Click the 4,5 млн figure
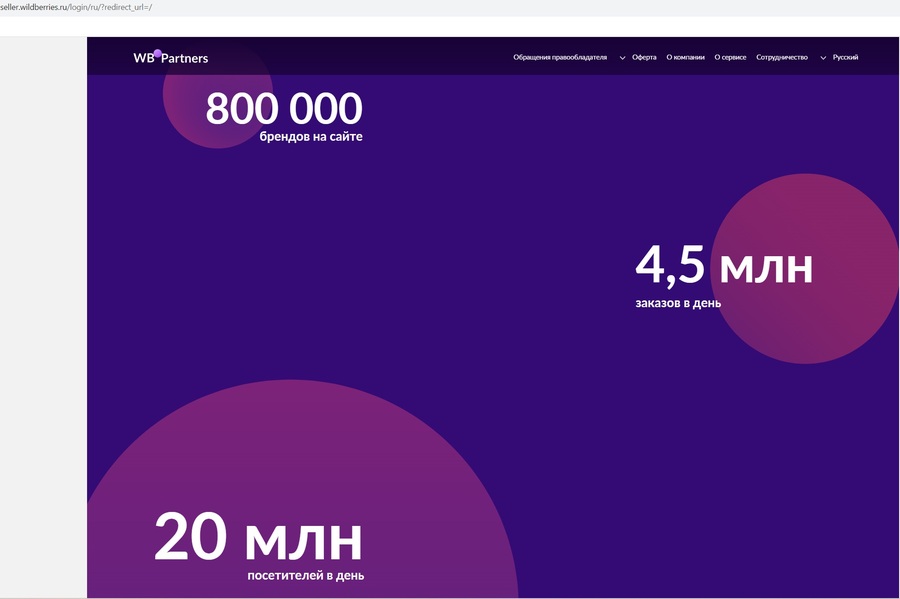The image size is (900, 599). click(x=724, y=265)
